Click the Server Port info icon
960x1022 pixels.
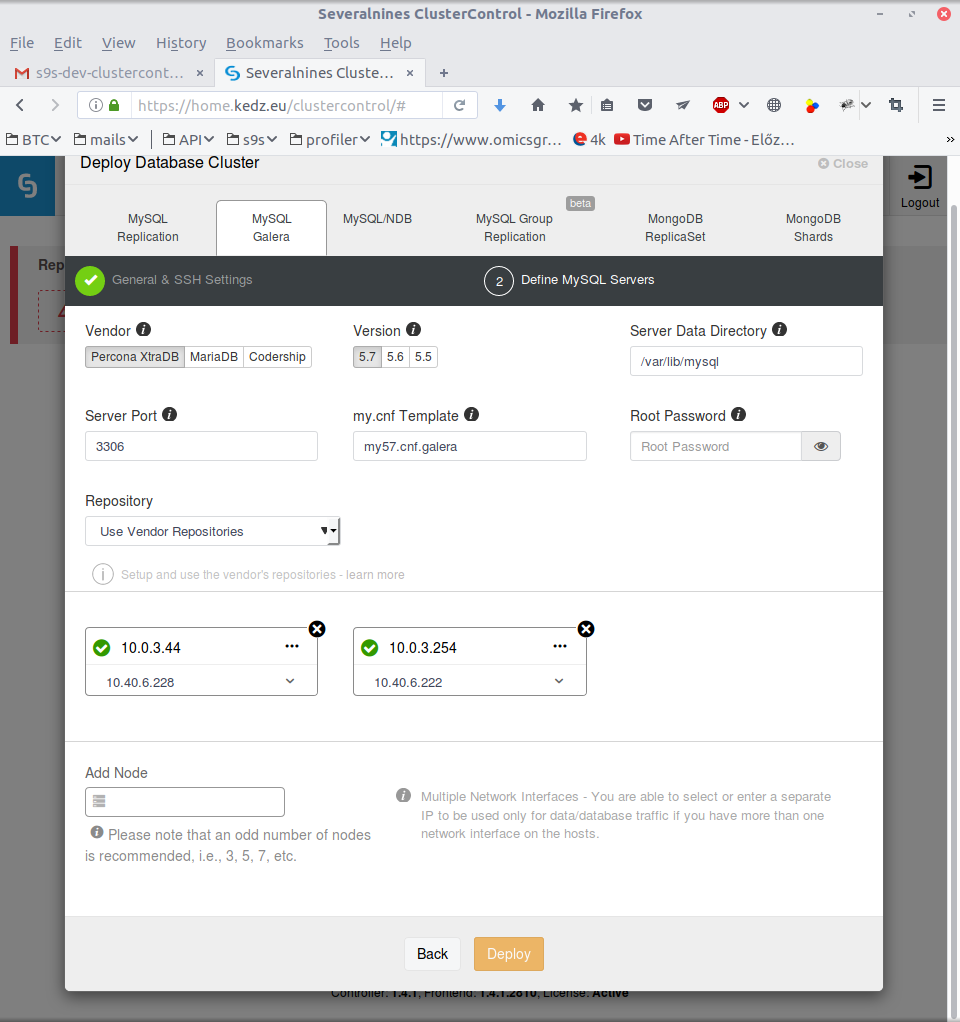(x=169, y=415)
